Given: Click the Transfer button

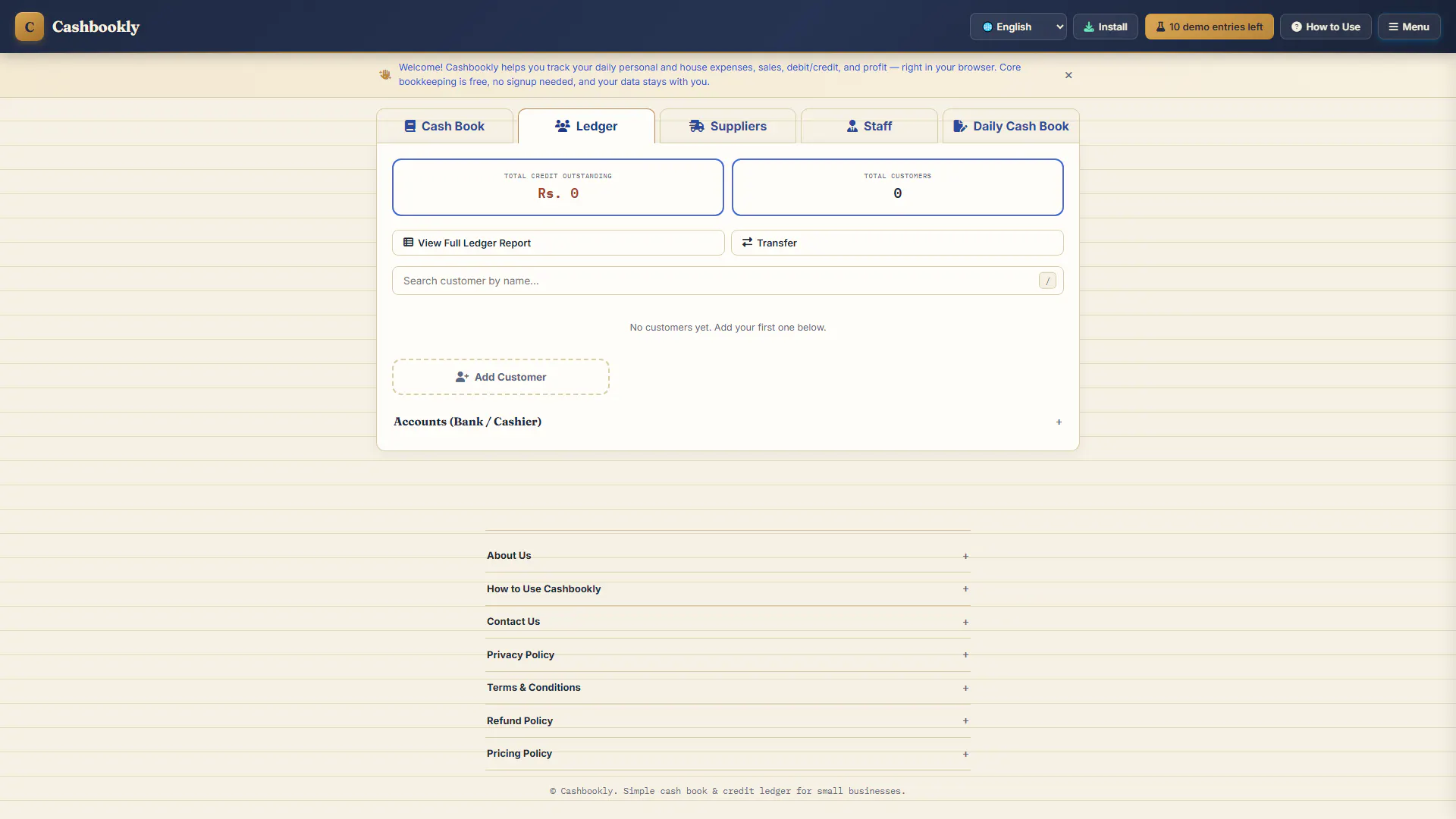Looking at the screenshot, I should coord(897,243).
